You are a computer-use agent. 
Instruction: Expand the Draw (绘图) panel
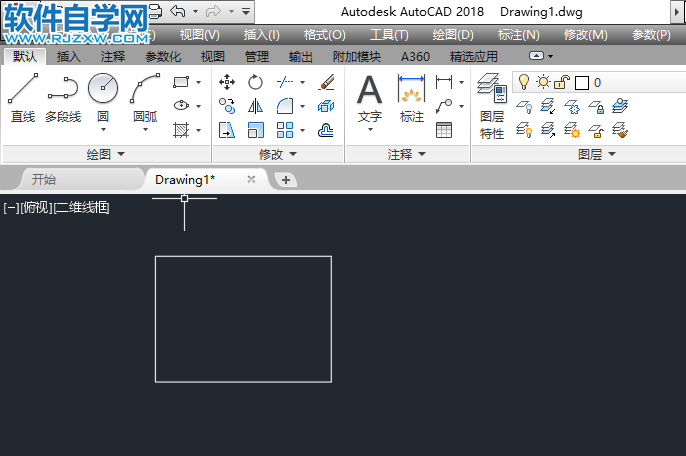[106, 154]
